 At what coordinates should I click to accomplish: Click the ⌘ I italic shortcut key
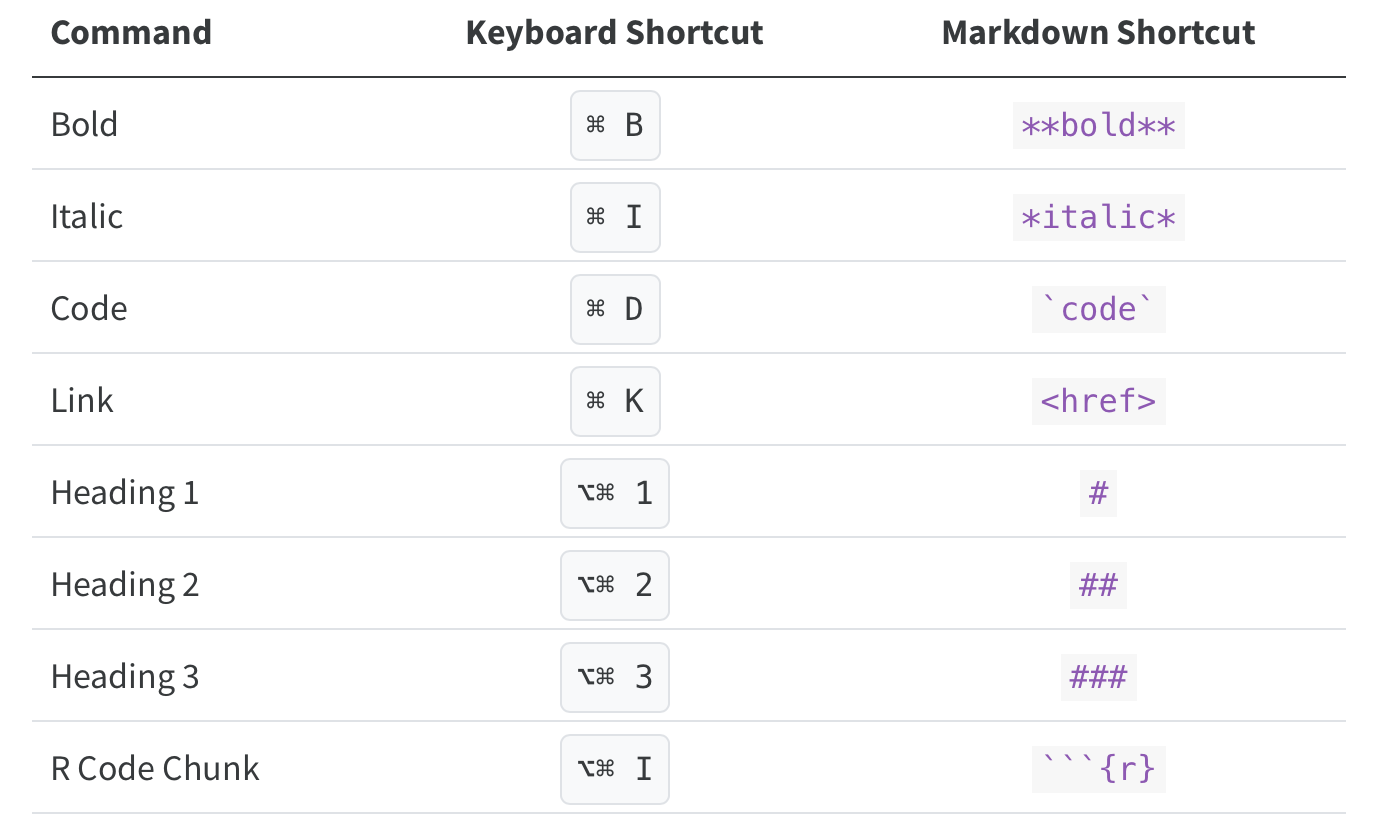pyautogui.click(x=615, y=217)
